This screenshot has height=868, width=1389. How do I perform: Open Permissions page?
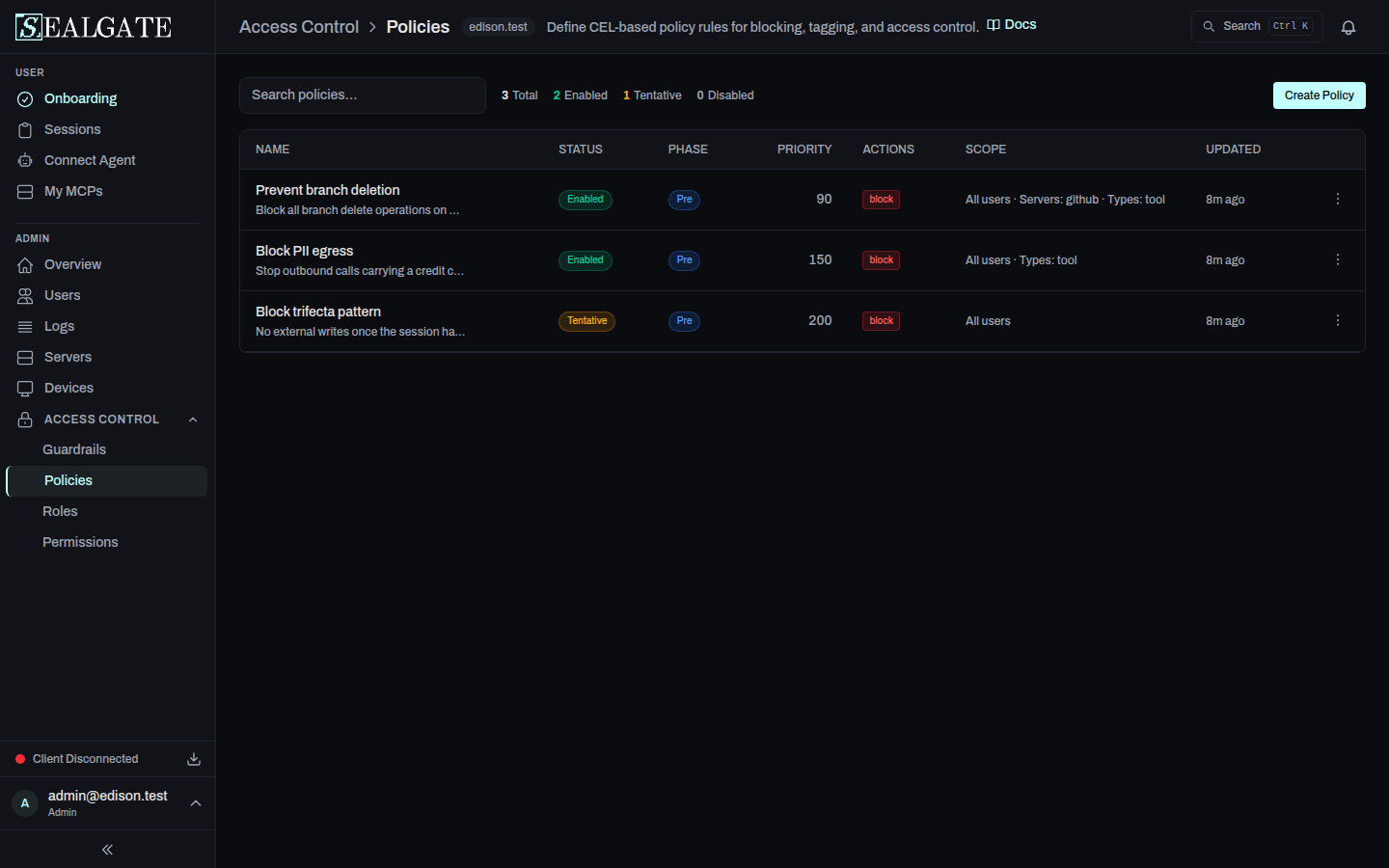[80, 542]
